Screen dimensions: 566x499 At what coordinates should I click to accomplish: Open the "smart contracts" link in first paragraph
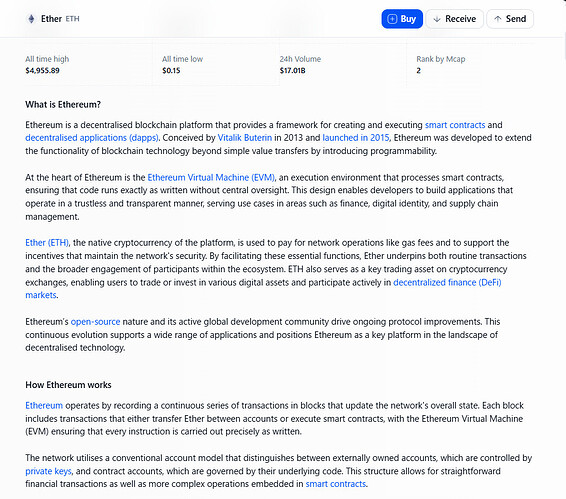tap(455, 125)
